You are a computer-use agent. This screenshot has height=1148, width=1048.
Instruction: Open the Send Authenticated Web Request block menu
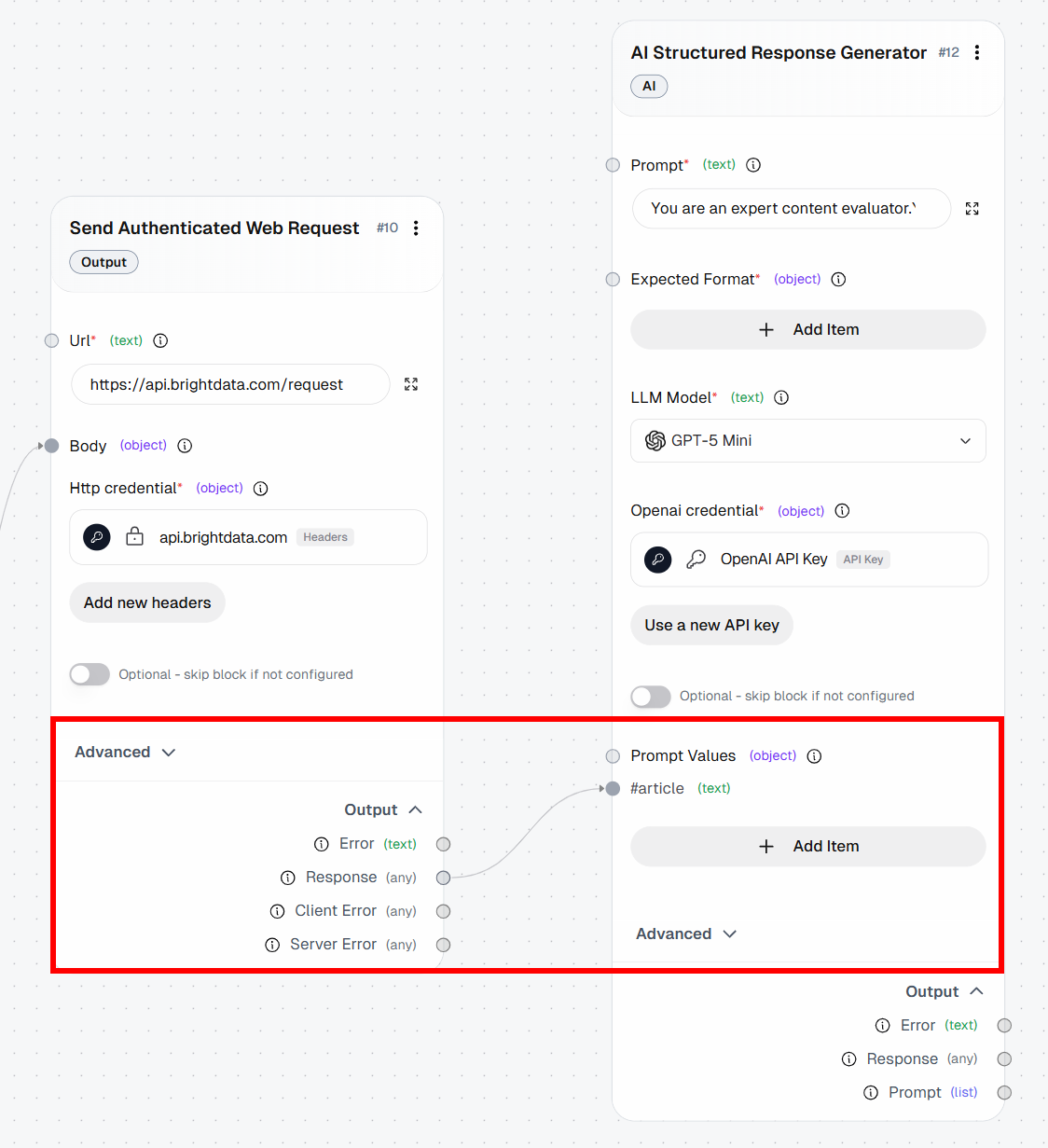(416, 228)
